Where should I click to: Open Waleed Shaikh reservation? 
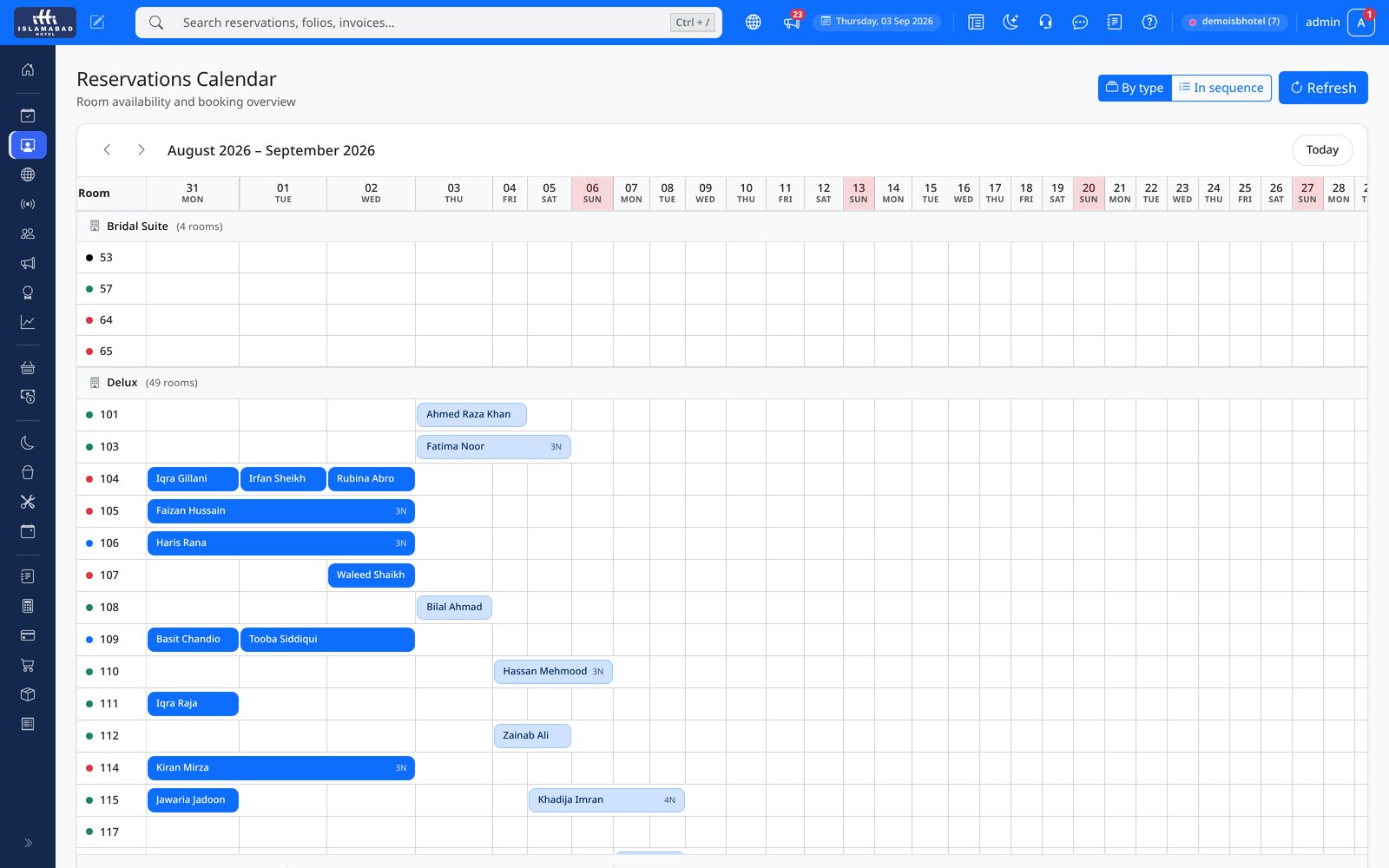(x=372, y=575)
